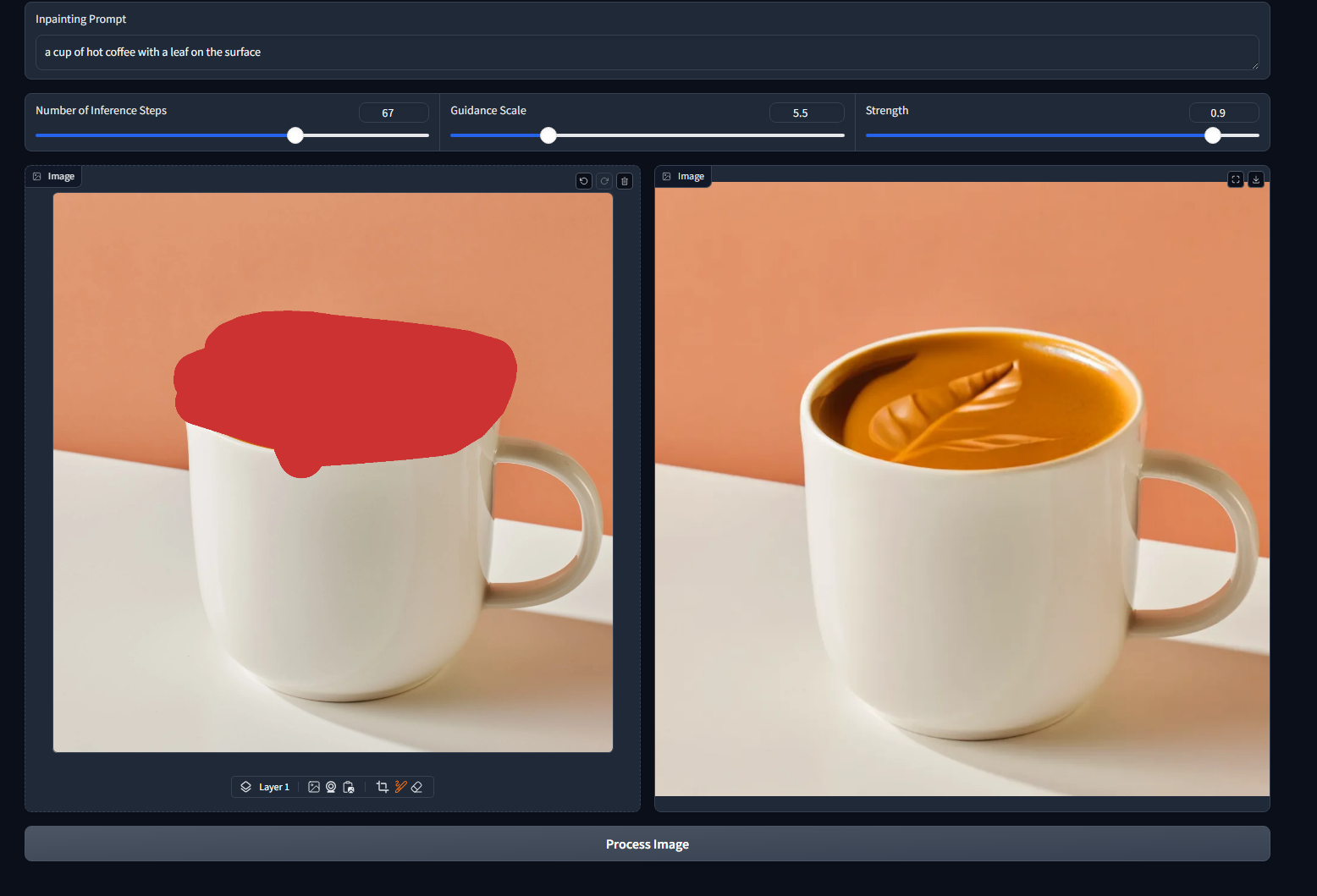Click the inference steps value box showing 67
1317x896 pixels.
pos(394,113)
